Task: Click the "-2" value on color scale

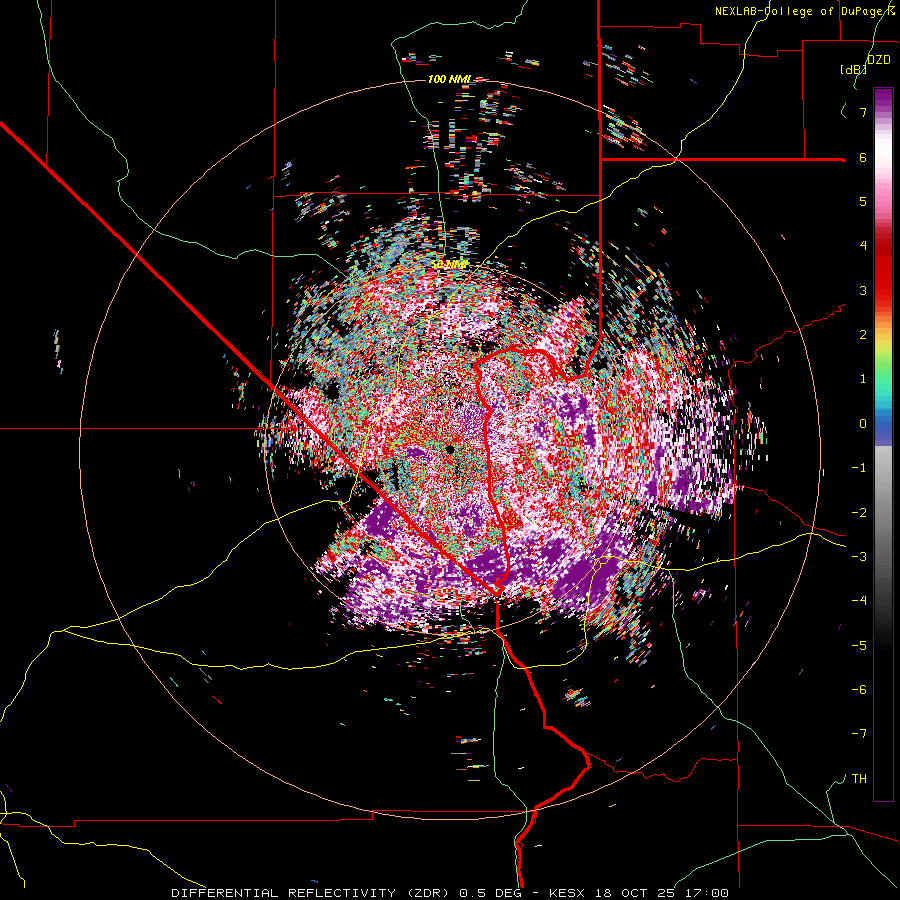Action: [x=859, y=512]
